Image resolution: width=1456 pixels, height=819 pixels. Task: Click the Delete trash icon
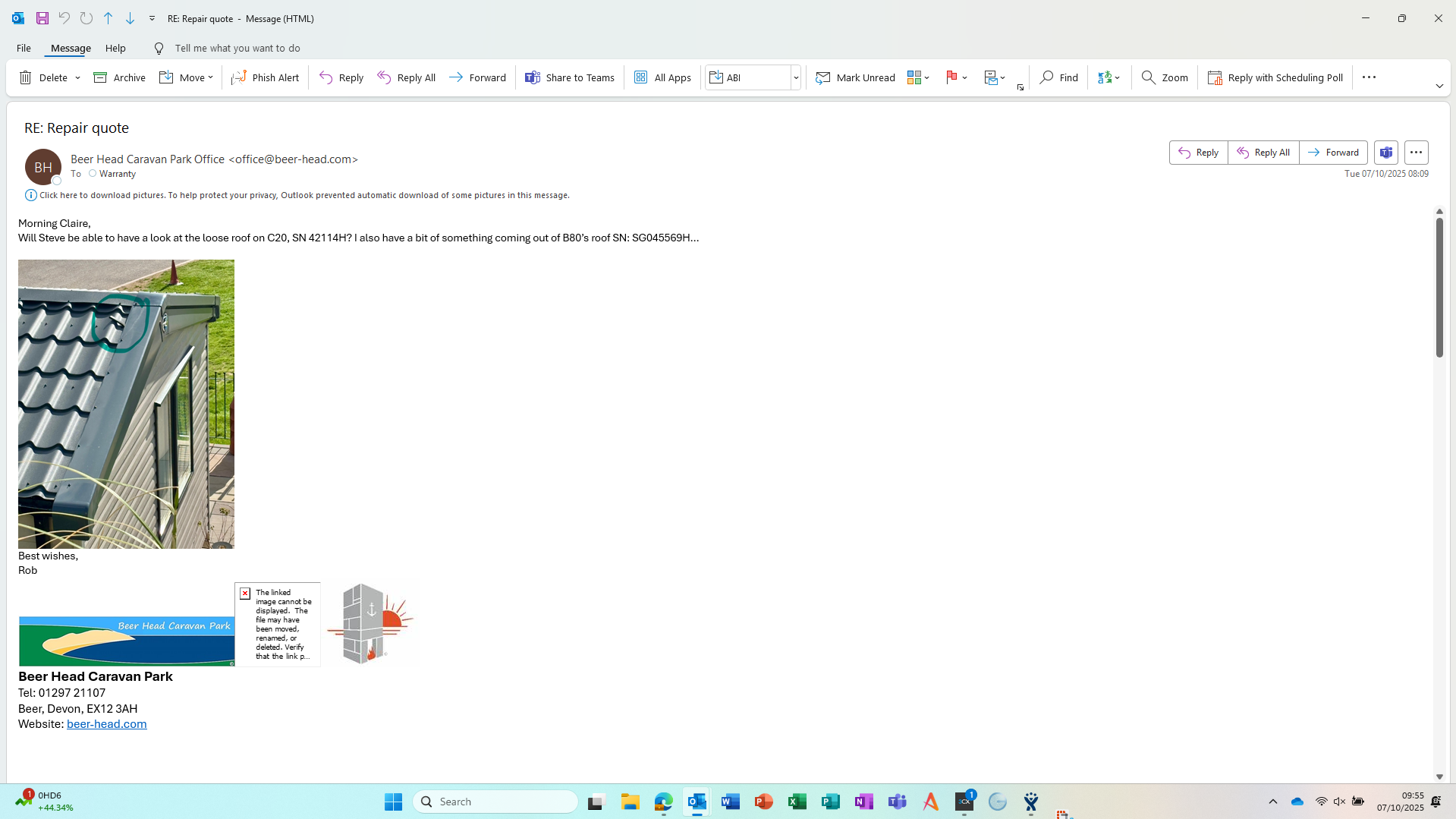pos(26,77)
